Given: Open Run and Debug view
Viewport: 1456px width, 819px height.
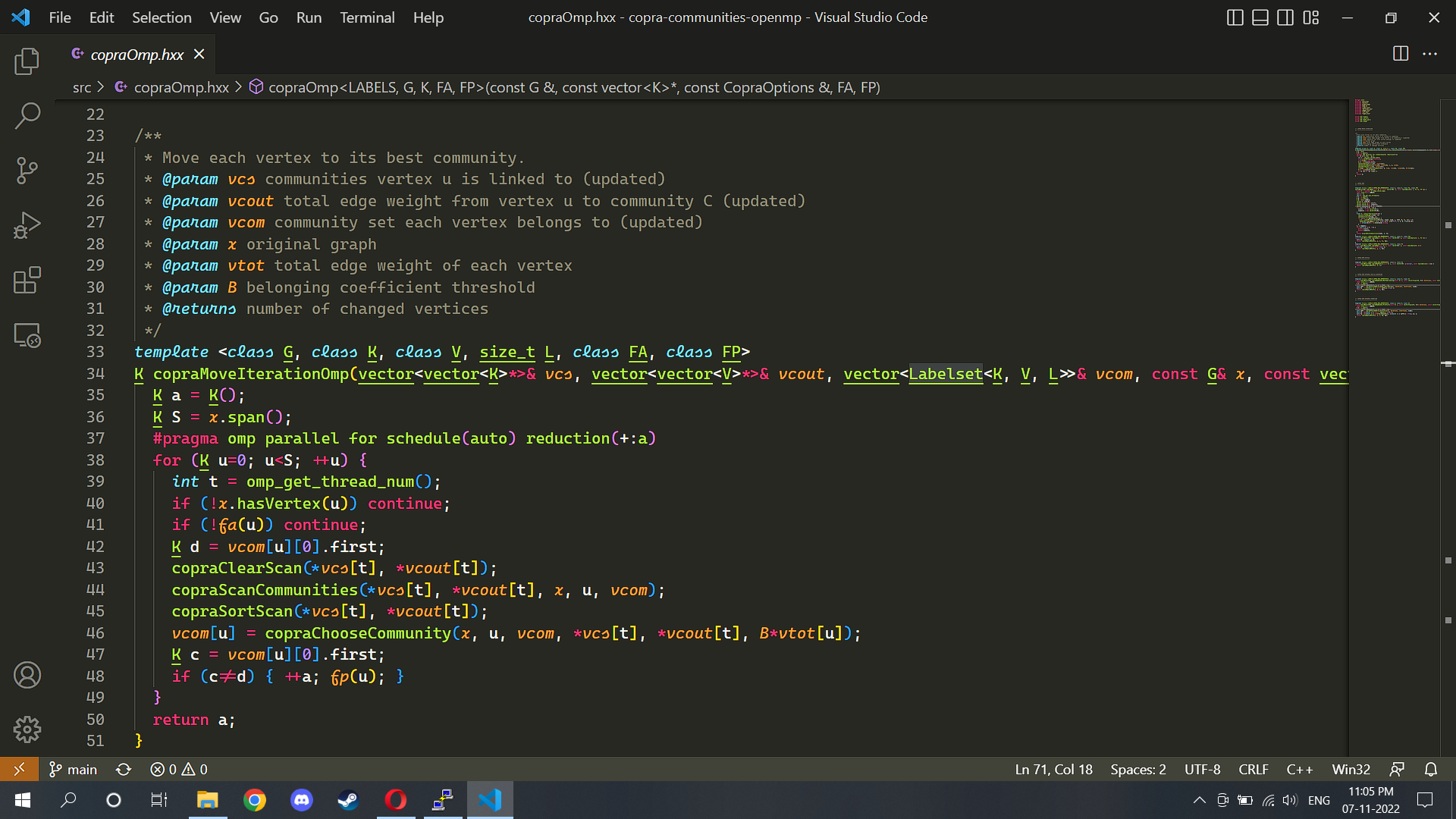Looking at the screenshot, I should [x=27, y=225].
